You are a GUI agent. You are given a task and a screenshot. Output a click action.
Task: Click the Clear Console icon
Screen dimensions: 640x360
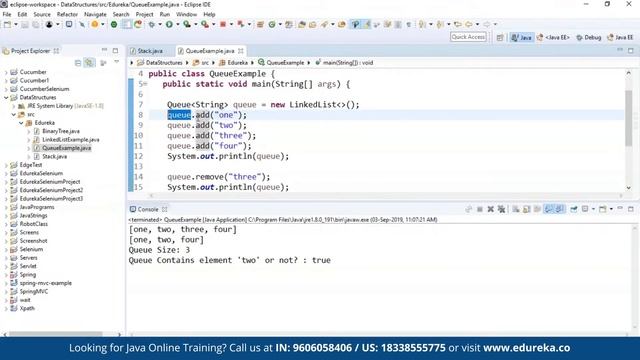click(x=516, y=209)
